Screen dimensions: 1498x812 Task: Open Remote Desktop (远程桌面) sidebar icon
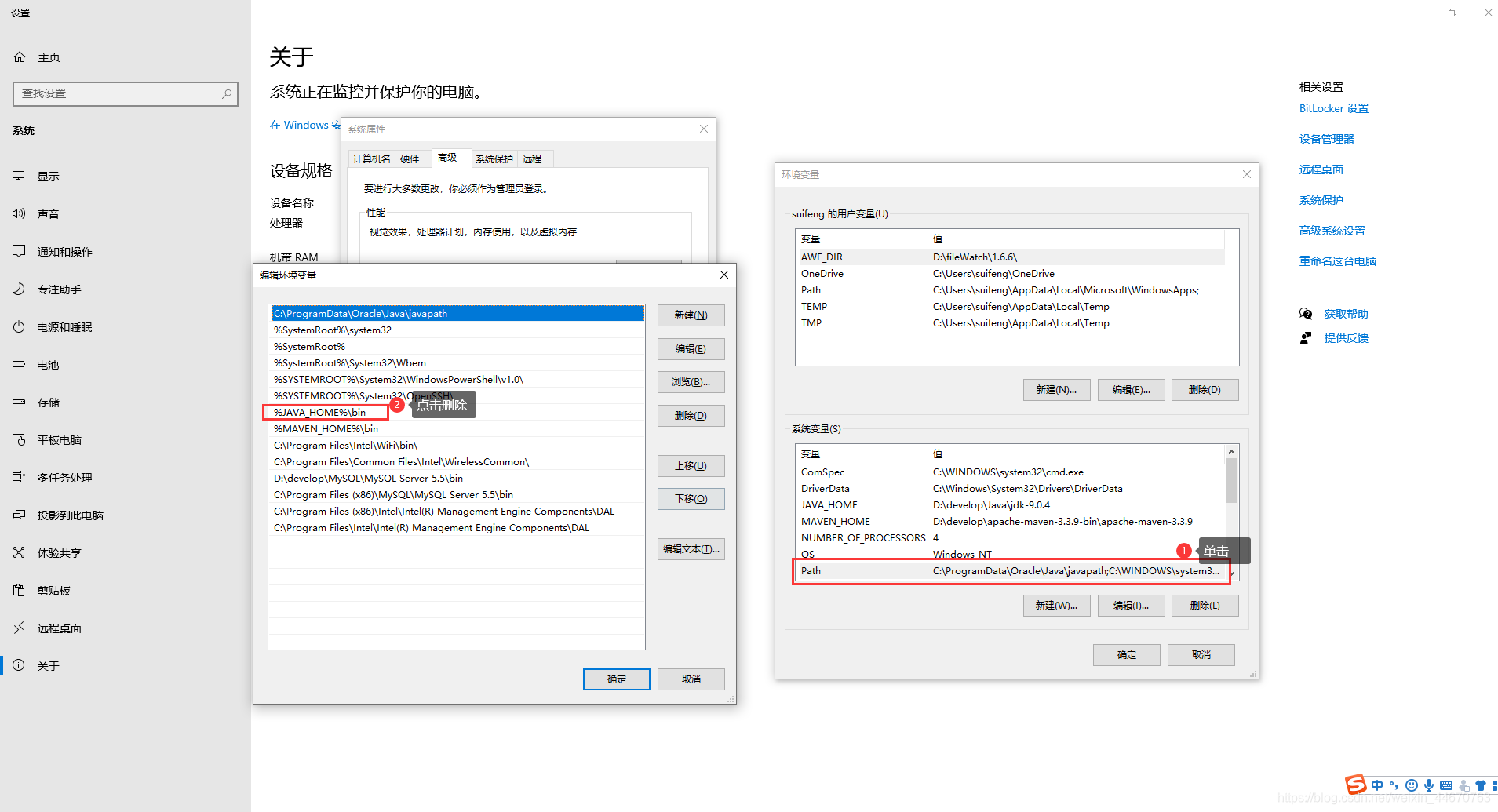pos(19,628)
